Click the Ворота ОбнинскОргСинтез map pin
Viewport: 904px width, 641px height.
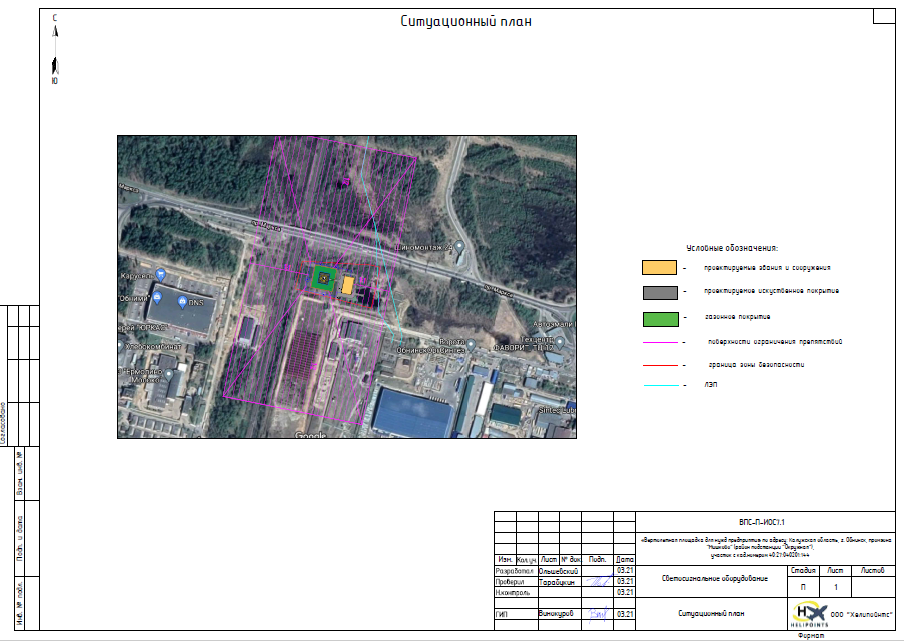[x=471, y=345]
